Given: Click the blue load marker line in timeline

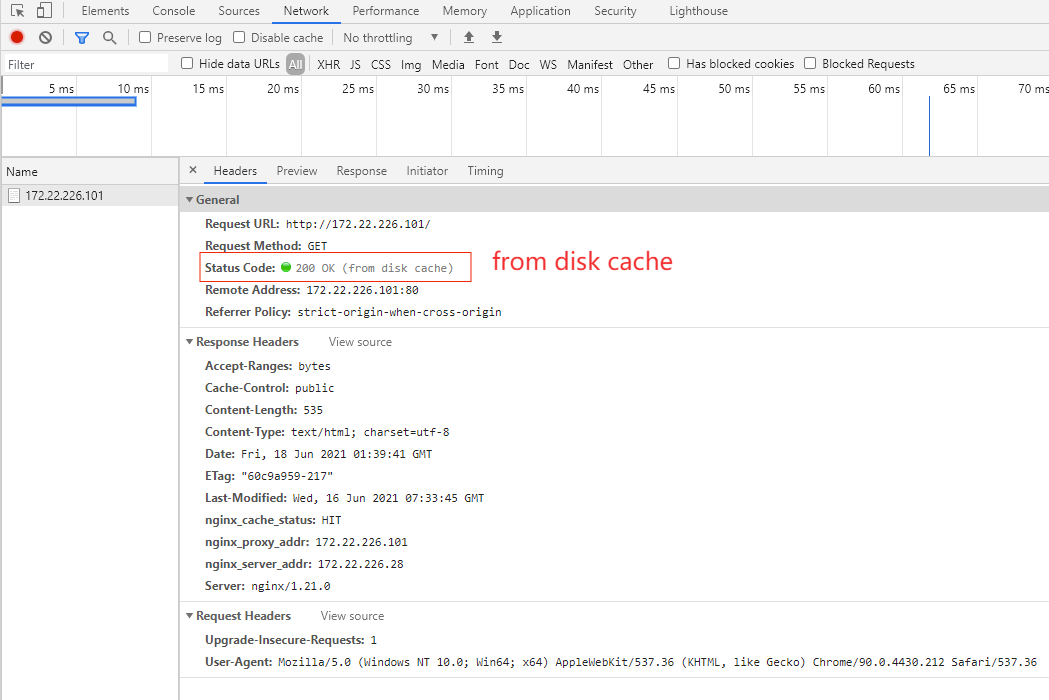Looking at the screenshot, I should point(929,126).
